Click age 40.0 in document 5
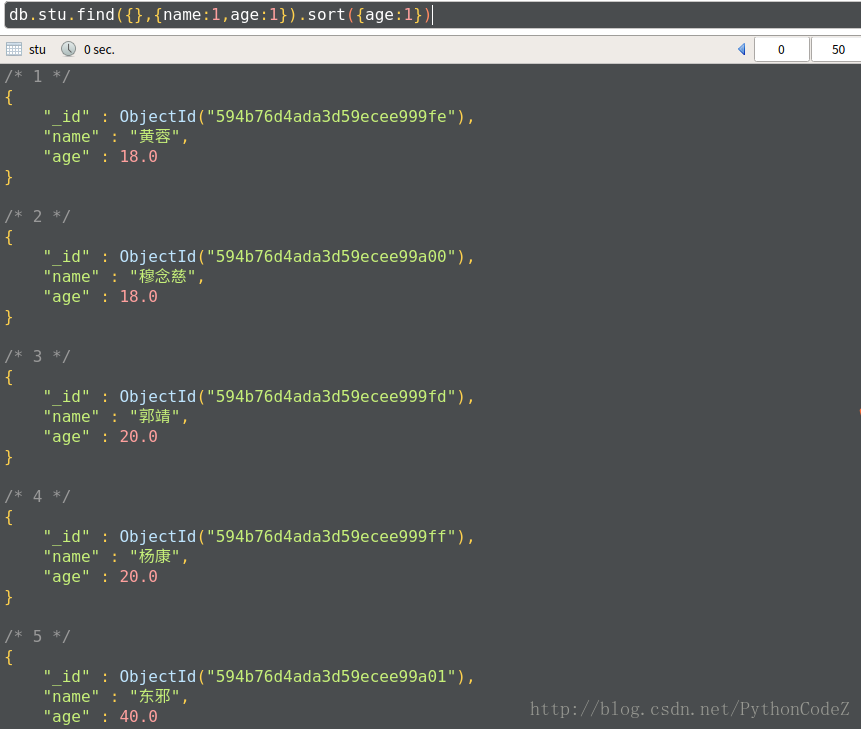Viewport: 861px width, 729px height. point(138,717)
